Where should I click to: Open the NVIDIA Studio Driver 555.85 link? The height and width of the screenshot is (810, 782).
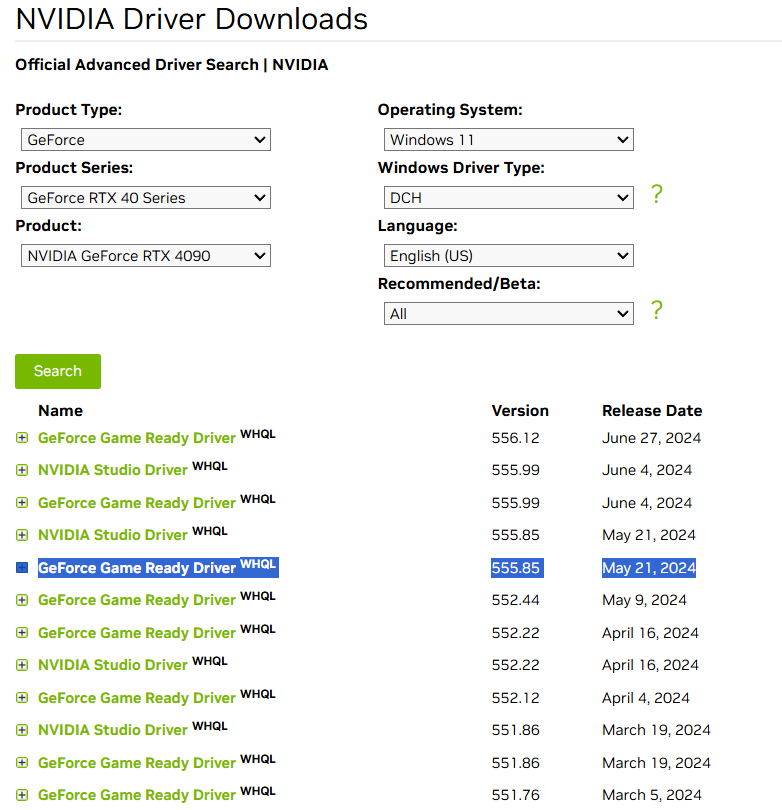pyautogui.click(x=112, y=536)
